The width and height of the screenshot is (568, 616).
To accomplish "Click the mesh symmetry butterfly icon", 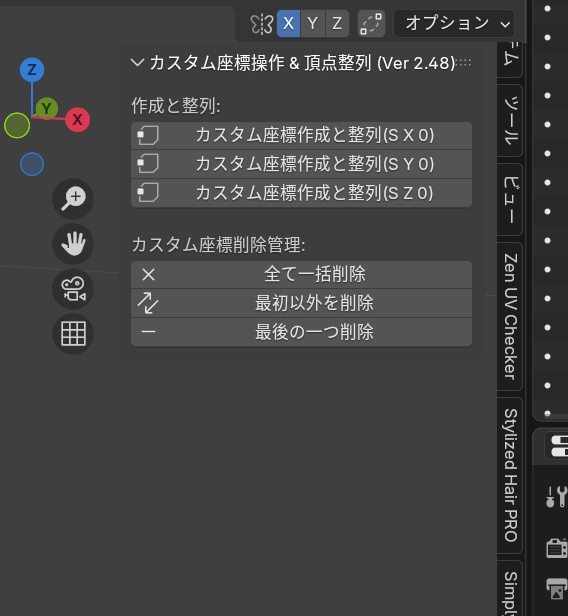I will point(262,24).
